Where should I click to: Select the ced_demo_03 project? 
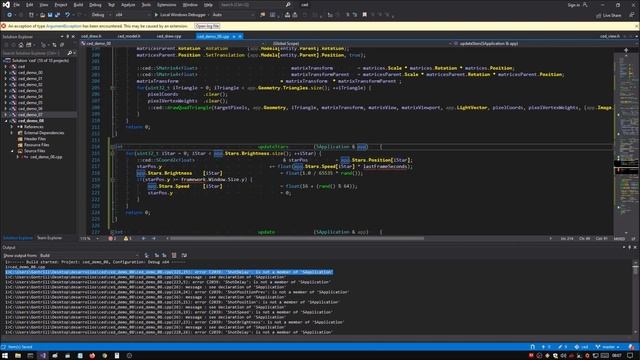tap(30, 91)
